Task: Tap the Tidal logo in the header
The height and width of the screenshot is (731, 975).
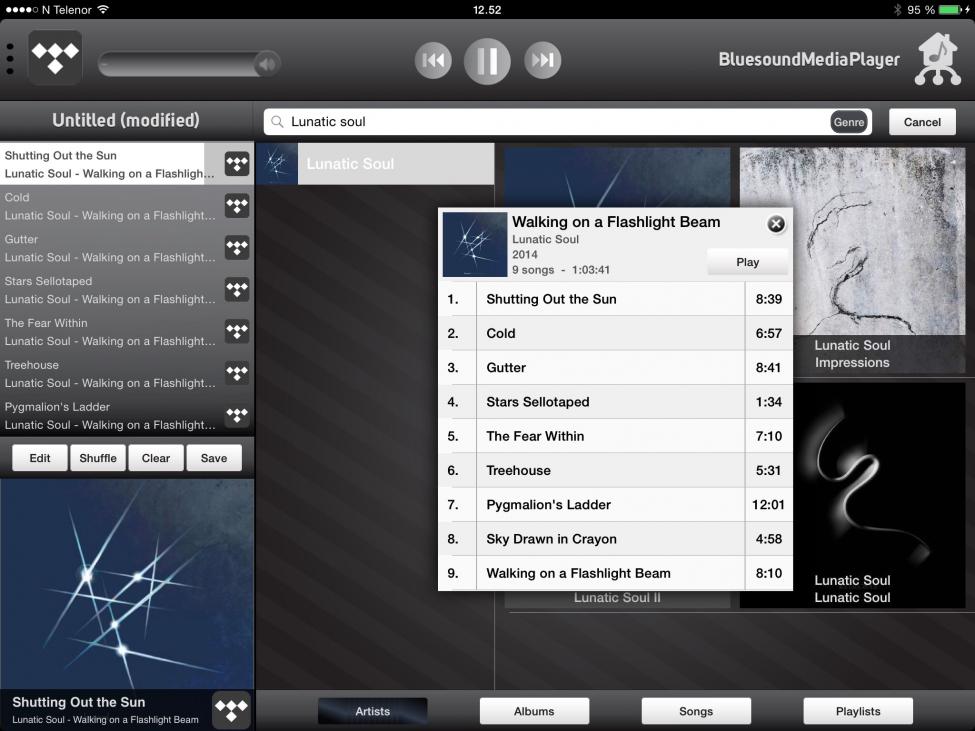Action: (55, 58)
